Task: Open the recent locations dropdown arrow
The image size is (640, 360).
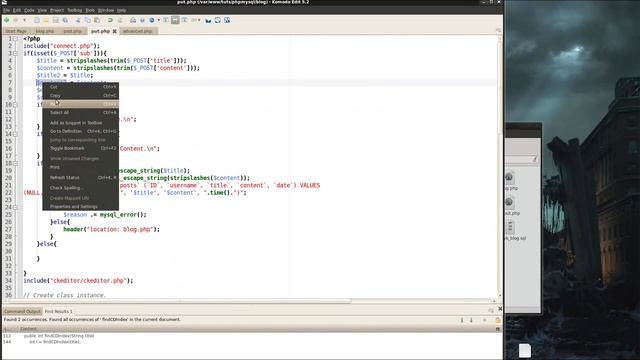Action: (24, 20)
